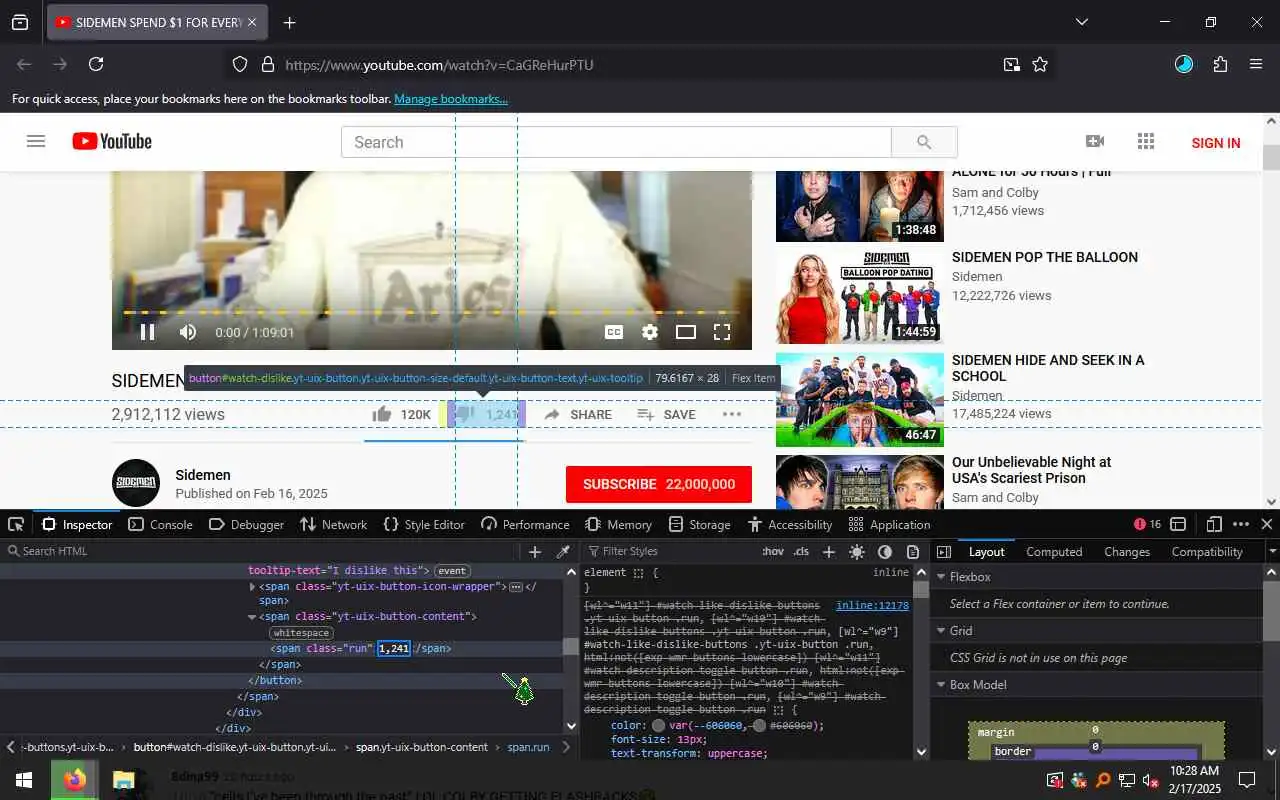Click the inline:12178 stylesheet link
This screenshot has height=800, width=1280.
(x=872, y=605)
